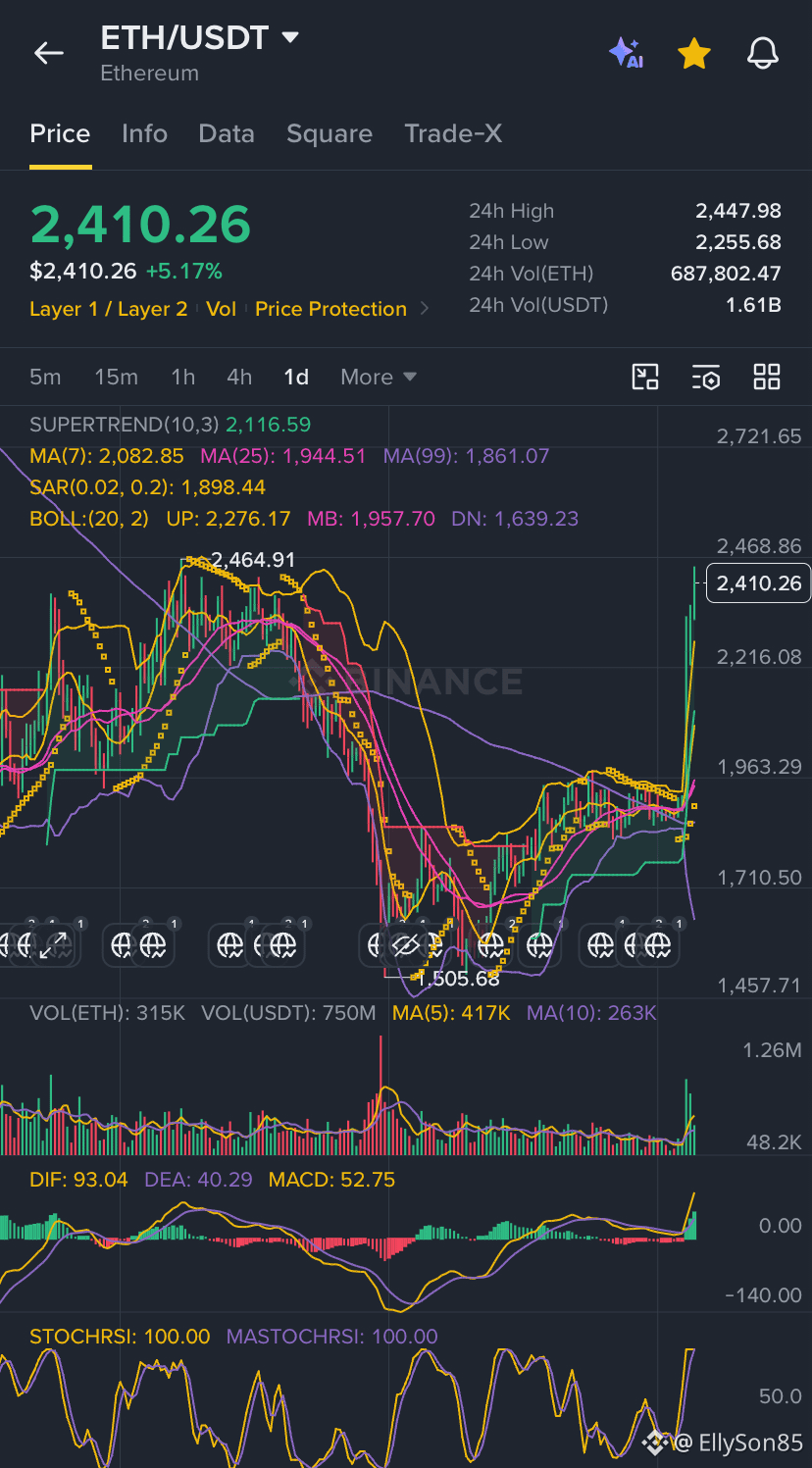This screenshot has width=812, height=1468.
Task: Tap the Ethereum subtitle under the pair
Action: click(149, 74)
